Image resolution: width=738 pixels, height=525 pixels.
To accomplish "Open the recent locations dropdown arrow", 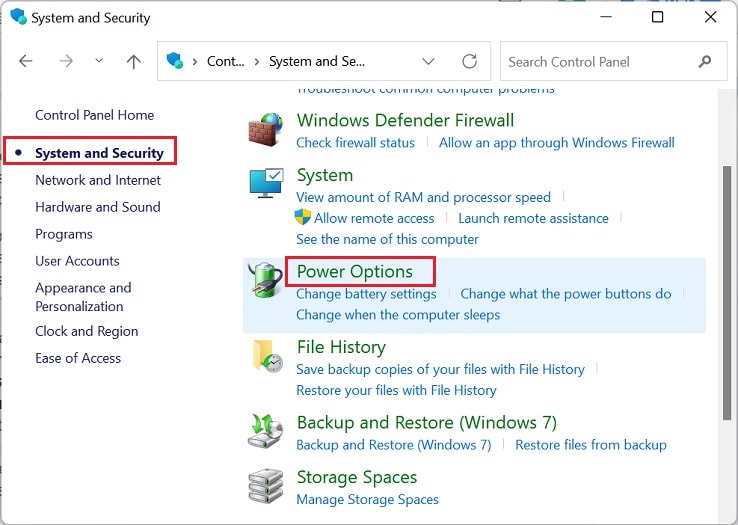I will pyautogui.click(x=99, y=61).
